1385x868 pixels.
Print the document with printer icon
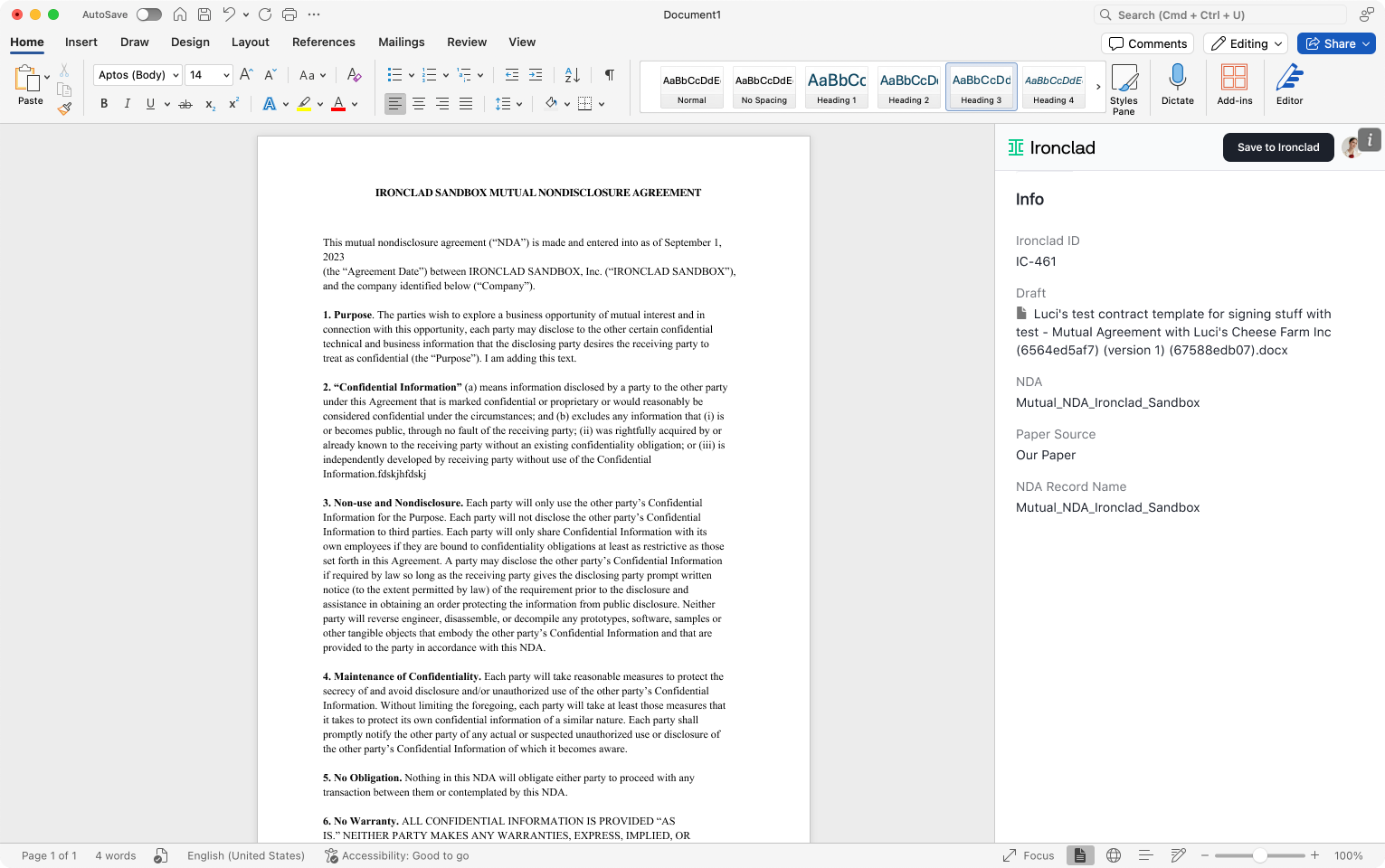click(x=289, y=14)
